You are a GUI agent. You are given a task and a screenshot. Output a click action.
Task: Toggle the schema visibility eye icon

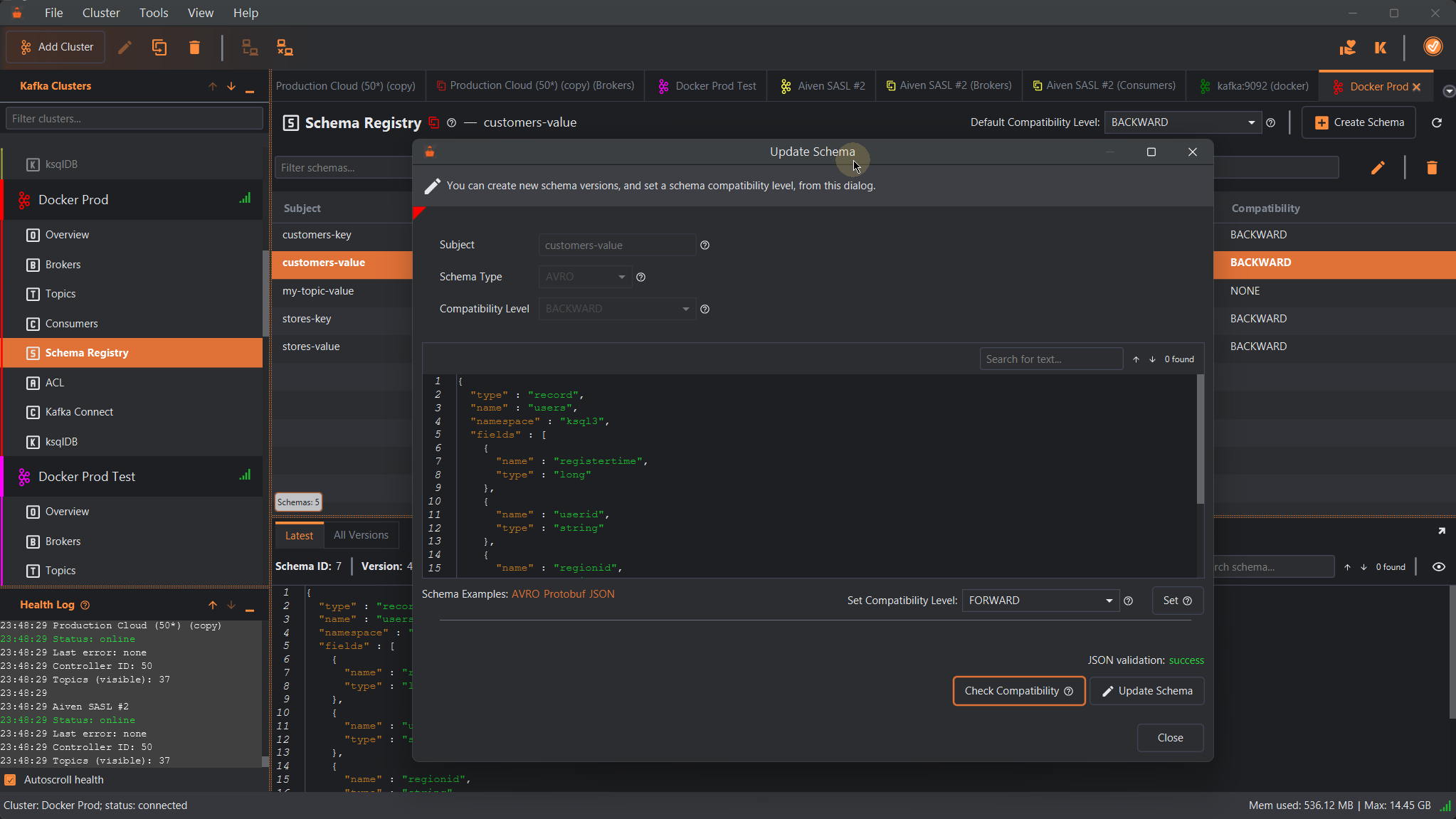pyautogui.click(x=1438, y=567)
